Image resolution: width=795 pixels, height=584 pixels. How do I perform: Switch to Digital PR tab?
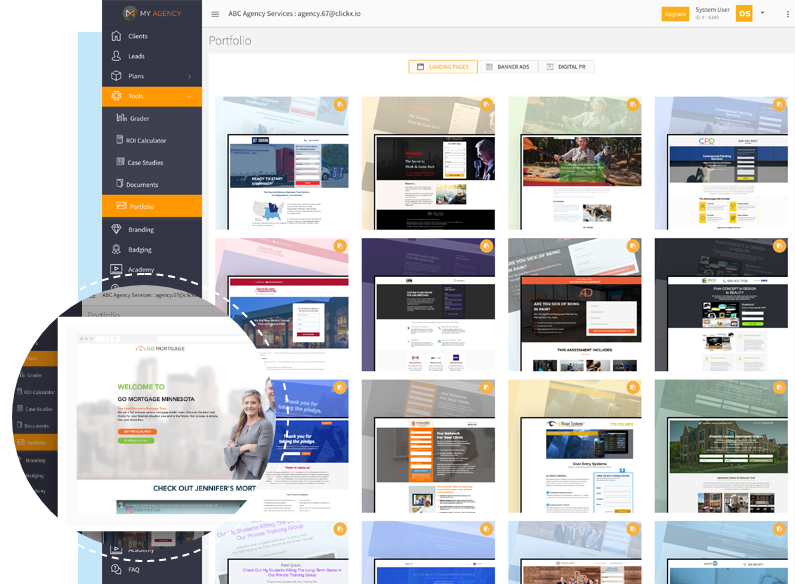566,67
